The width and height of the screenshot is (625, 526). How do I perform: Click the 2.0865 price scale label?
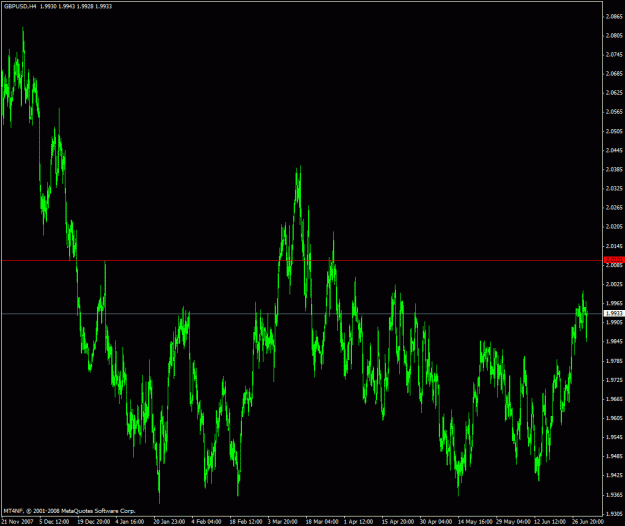(x=614, y=16)
